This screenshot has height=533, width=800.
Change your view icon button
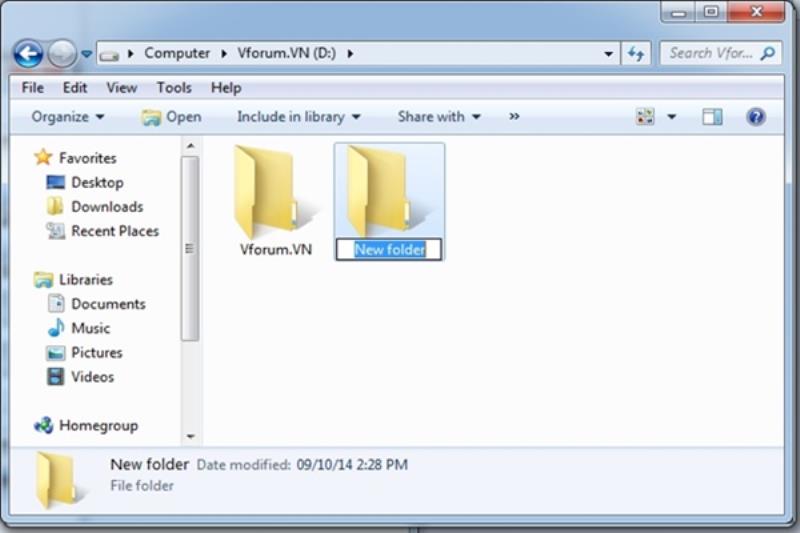[x=645, y=117]
